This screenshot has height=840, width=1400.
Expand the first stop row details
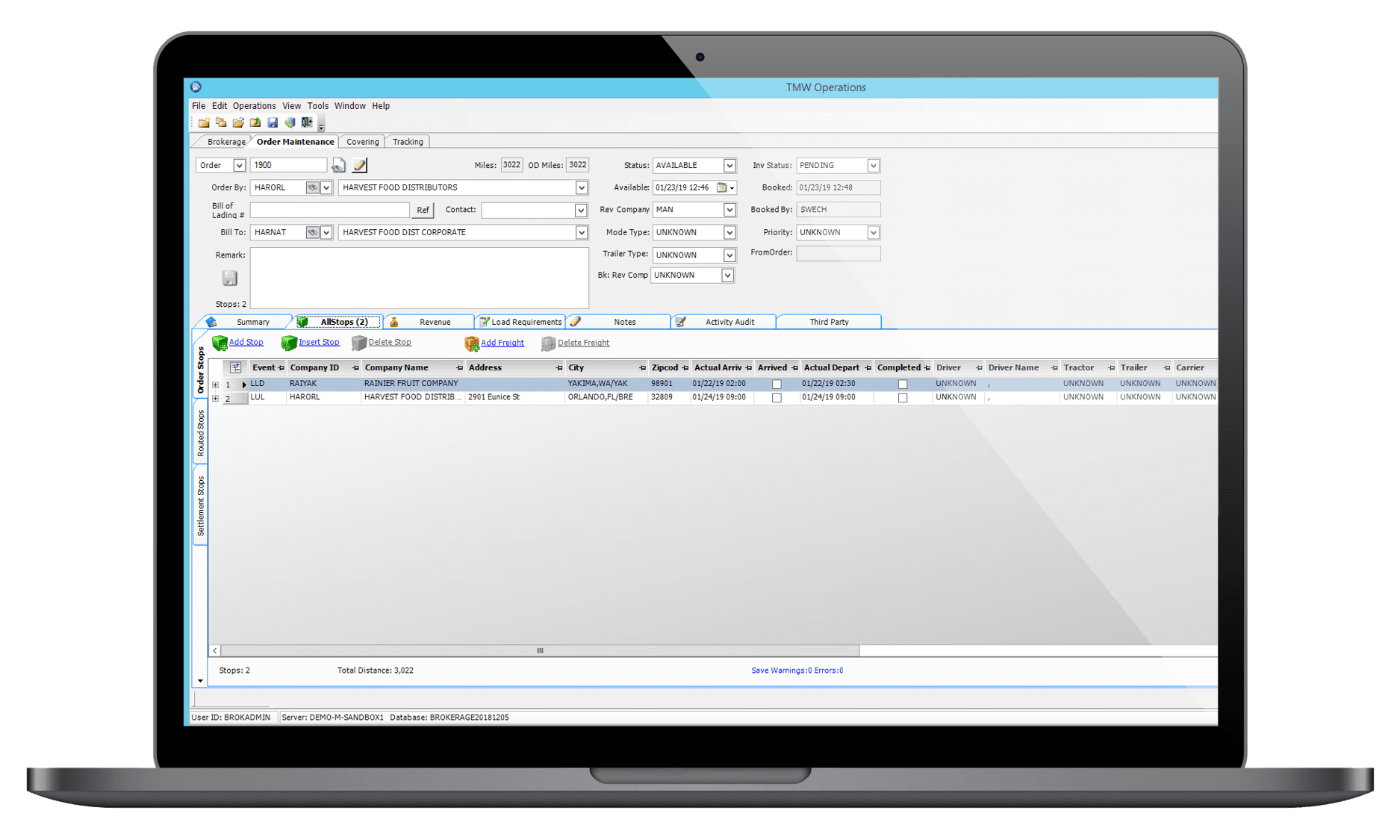(x=215, y=383)
